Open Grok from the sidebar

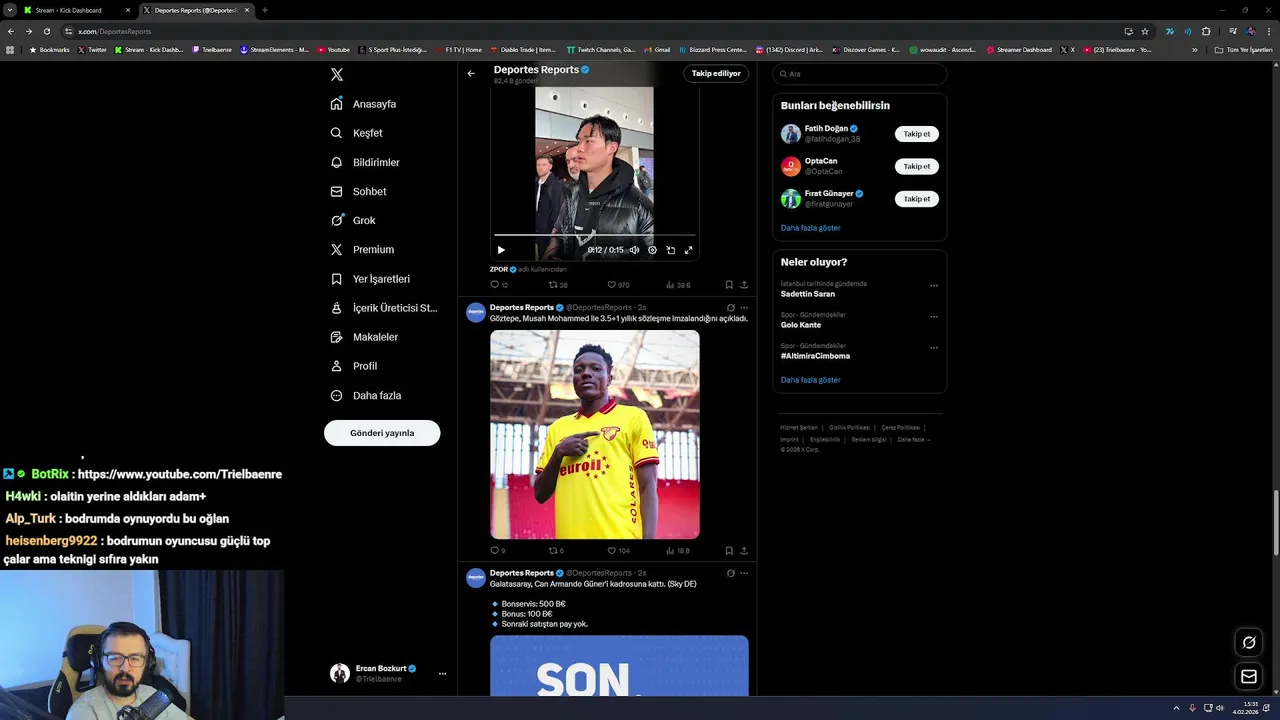[353, 220]
